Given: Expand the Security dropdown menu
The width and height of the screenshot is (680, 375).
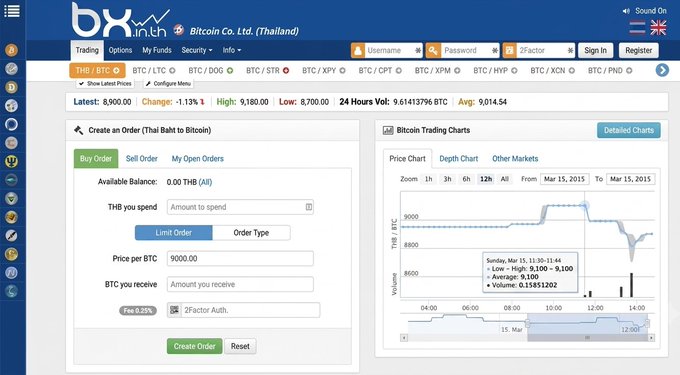Looking at the screenshot, I should (x=197, y=50).
